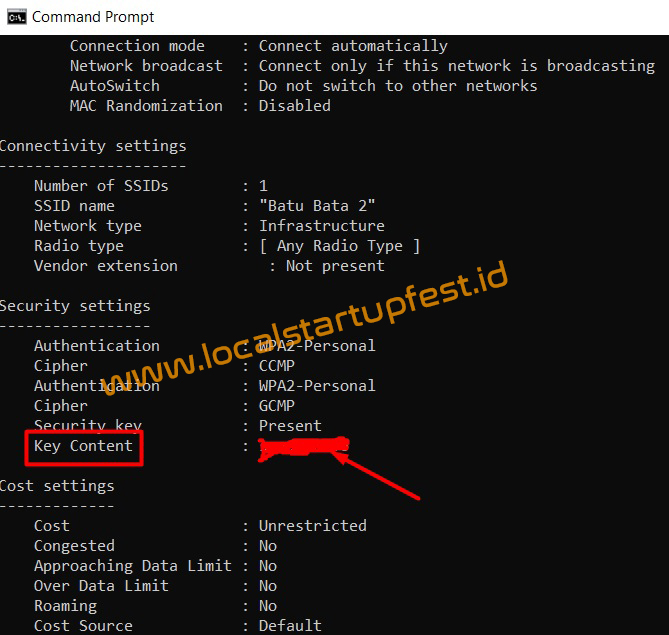Screen dimensions: 669x635
Task: Click the Security settings heading
Action: click(75, 306)
